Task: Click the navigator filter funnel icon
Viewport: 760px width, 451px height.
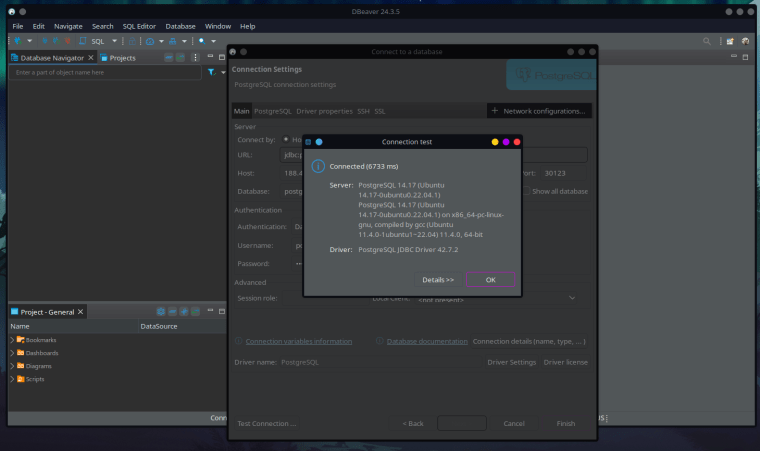Action: pos(212,72)
